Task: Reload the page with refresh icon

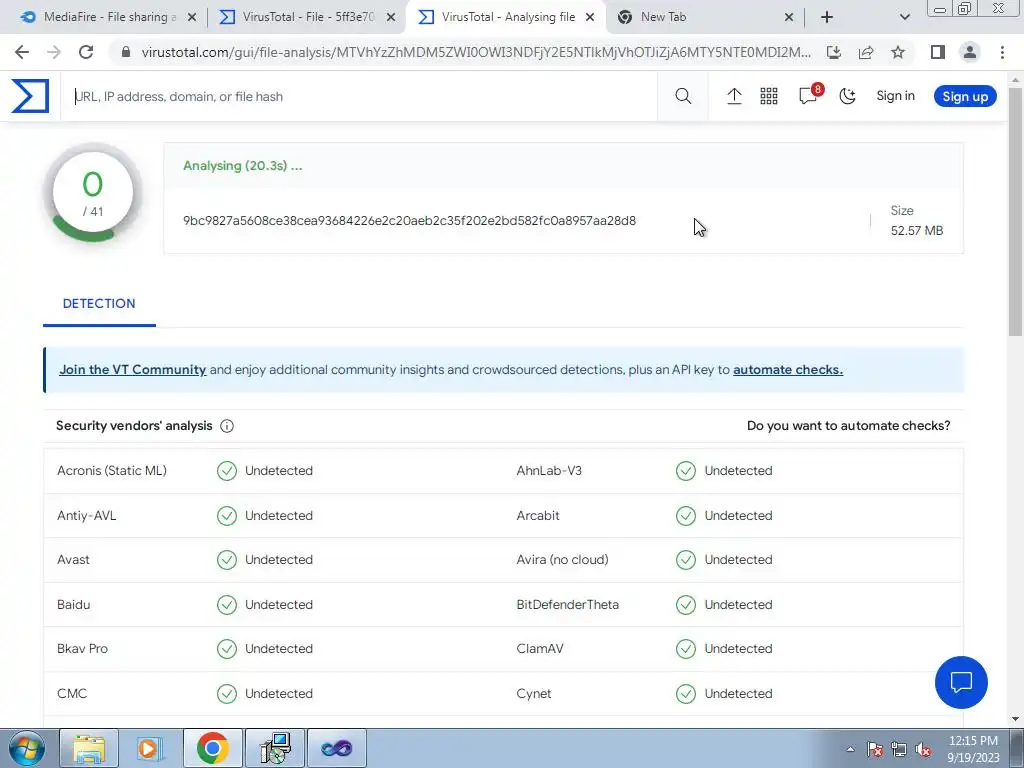Action: (x=86, y=52)
